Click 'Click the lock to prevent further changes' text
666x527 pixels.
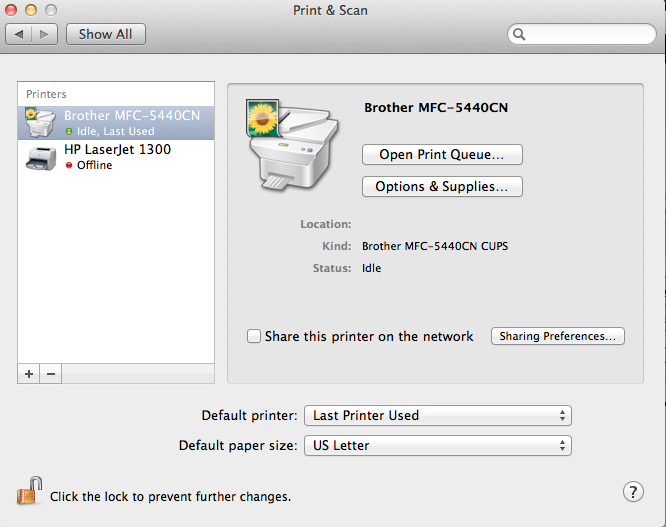pos(170,496)
